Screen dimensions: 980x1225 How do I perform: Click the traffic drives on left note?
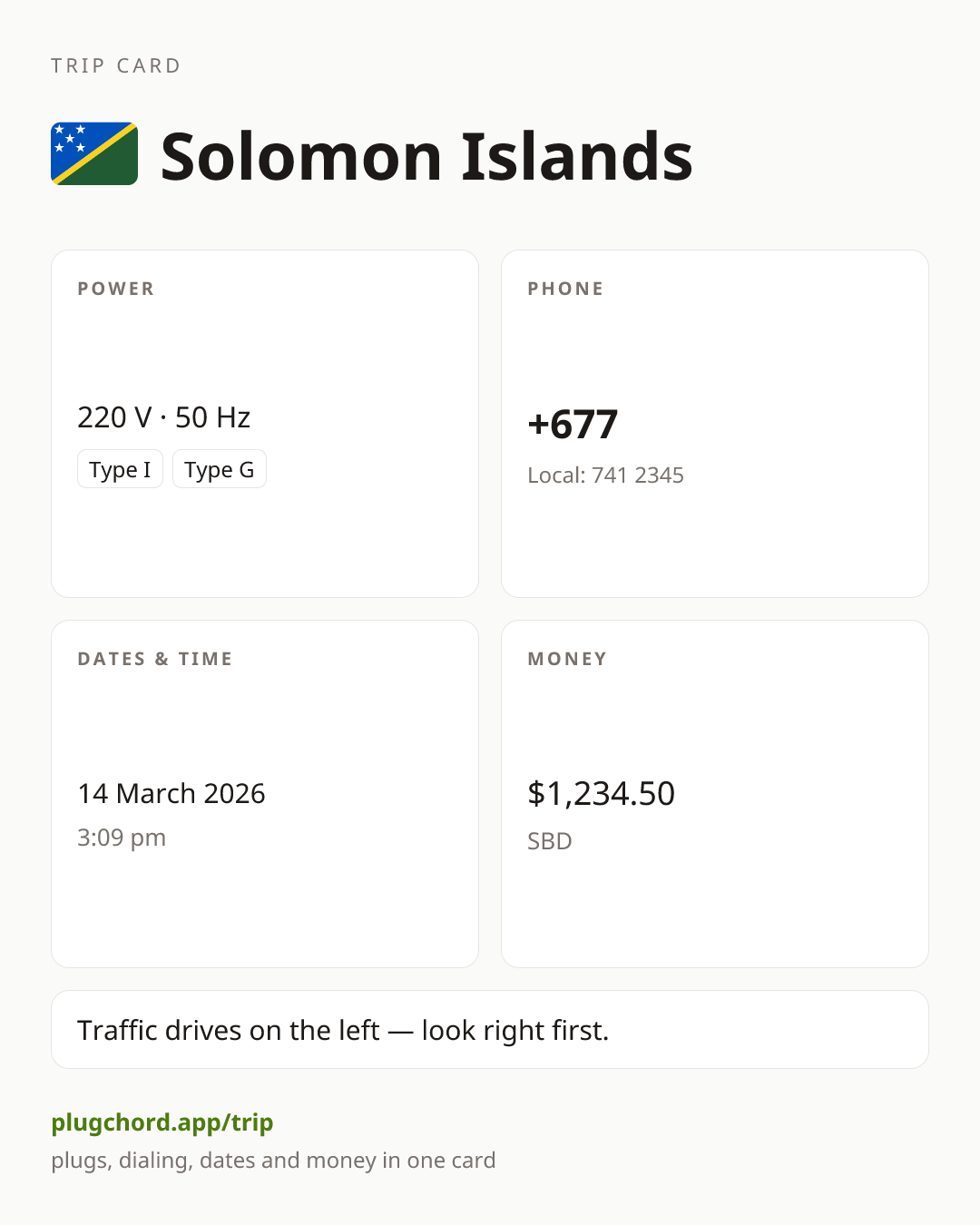[x=343, y=1030]
